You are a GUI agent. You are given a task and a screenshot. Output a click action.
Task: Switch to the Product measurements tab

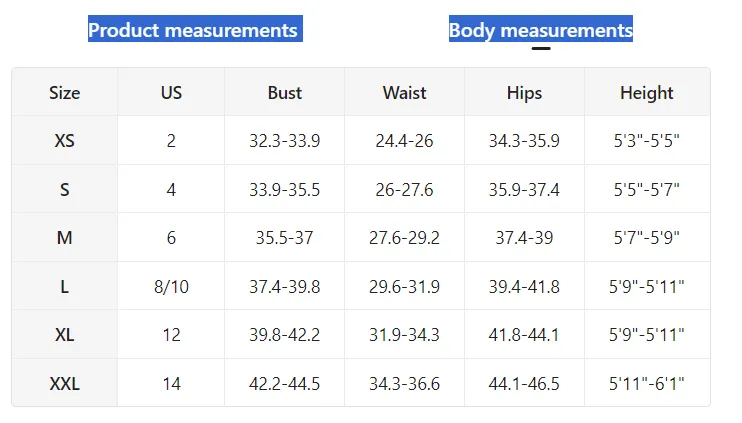point(195,30)
